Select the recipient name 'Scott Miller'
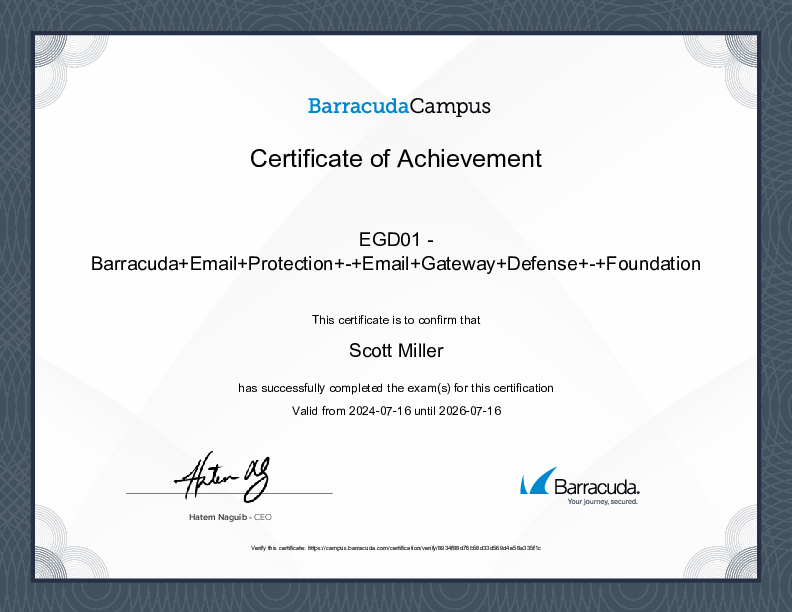This screenshot has width=792, height=612. (396, 350)
